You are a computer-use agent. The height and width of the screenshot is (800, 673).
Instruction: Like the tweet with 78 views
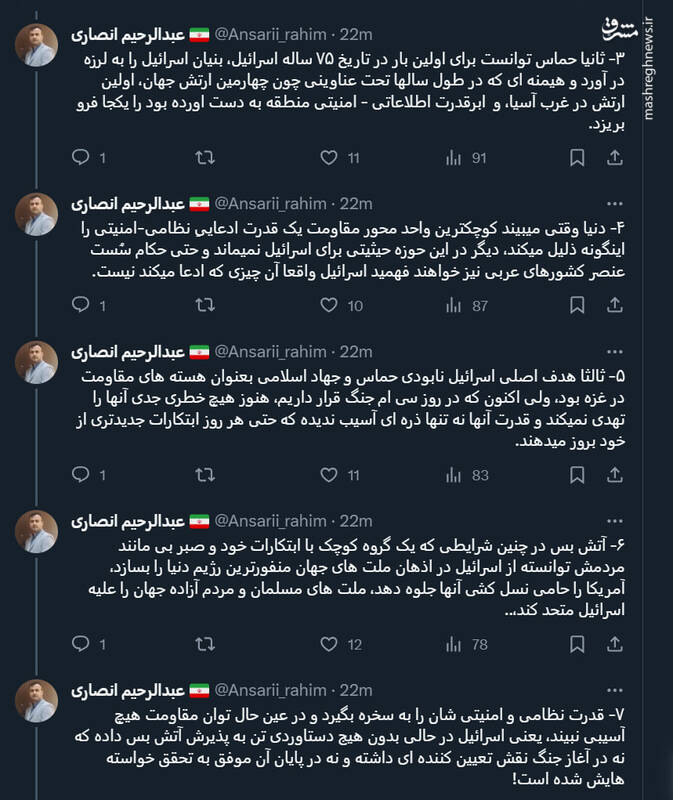pos(328,644)
